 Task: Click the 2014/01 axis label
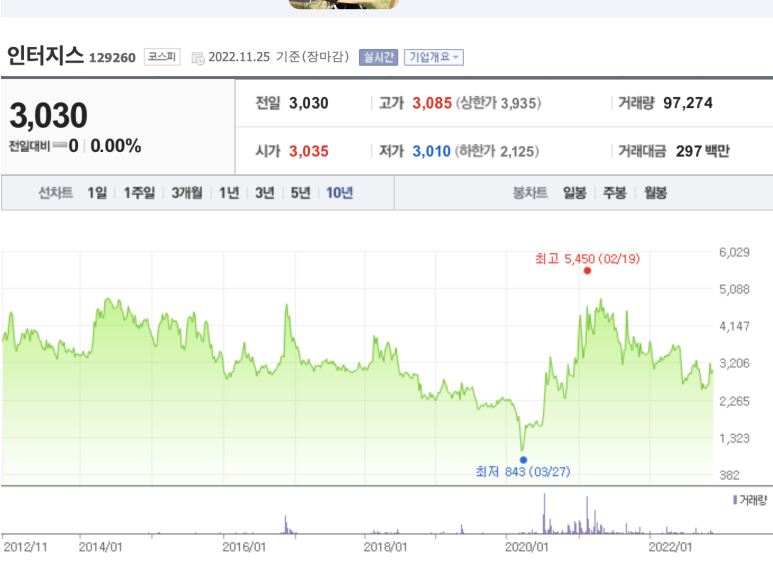101,547
